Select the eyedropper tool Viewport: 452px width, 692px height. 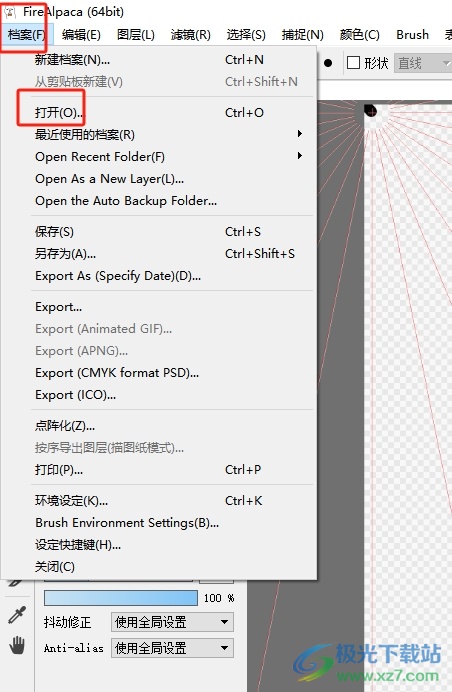coord(17,615)
